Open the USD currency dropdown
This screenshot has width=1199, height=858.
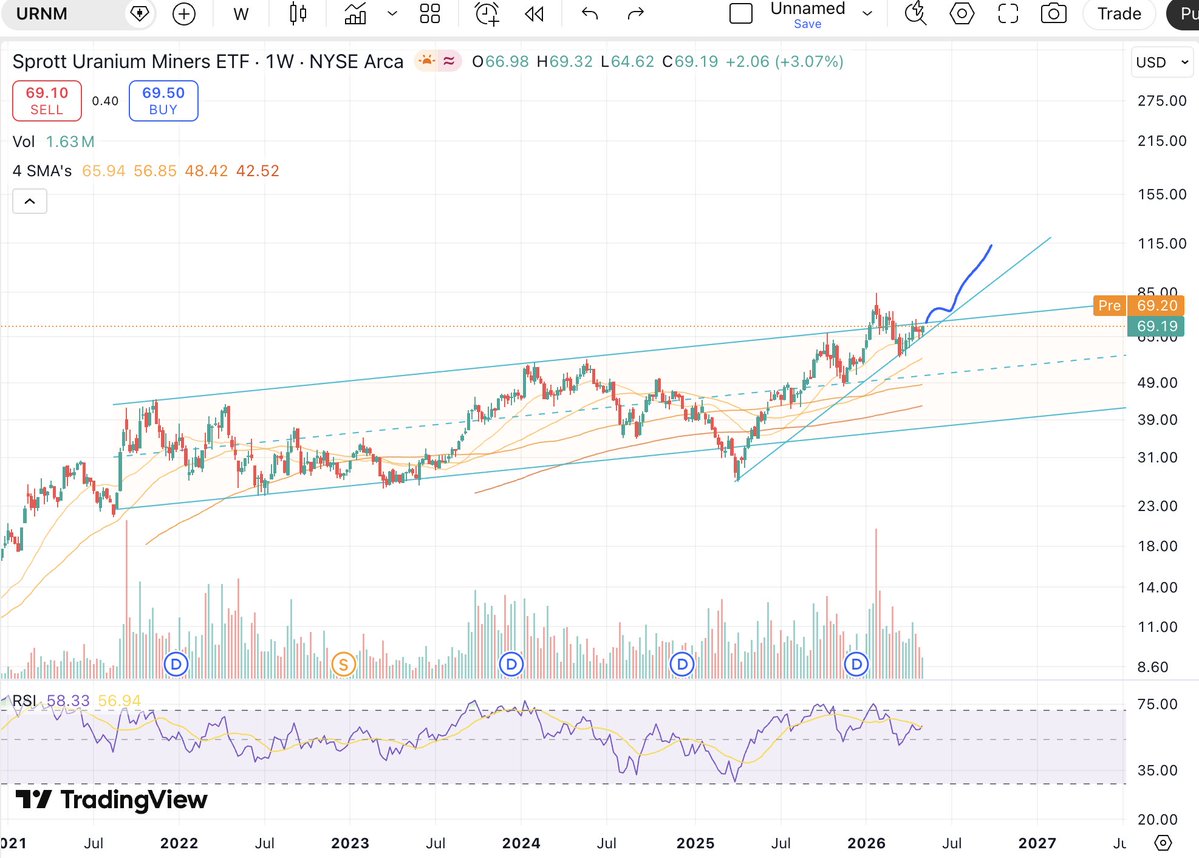(x=1162, y=63)
